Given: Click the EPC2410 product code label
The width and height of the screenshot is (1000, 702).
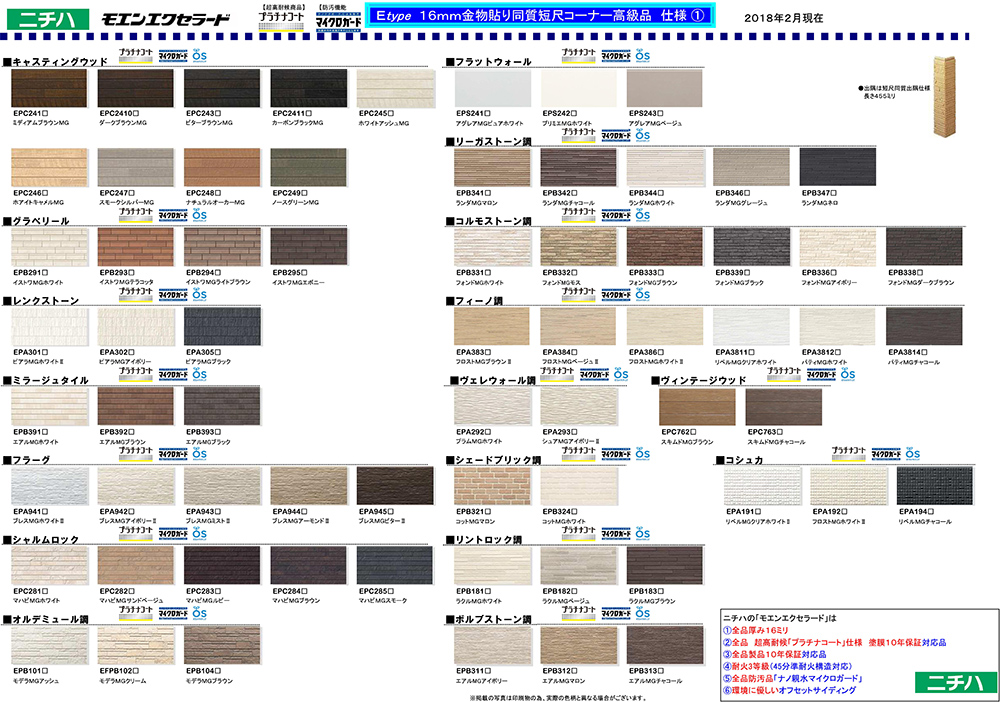Looking at the screenshot, I should click(117, 113).
